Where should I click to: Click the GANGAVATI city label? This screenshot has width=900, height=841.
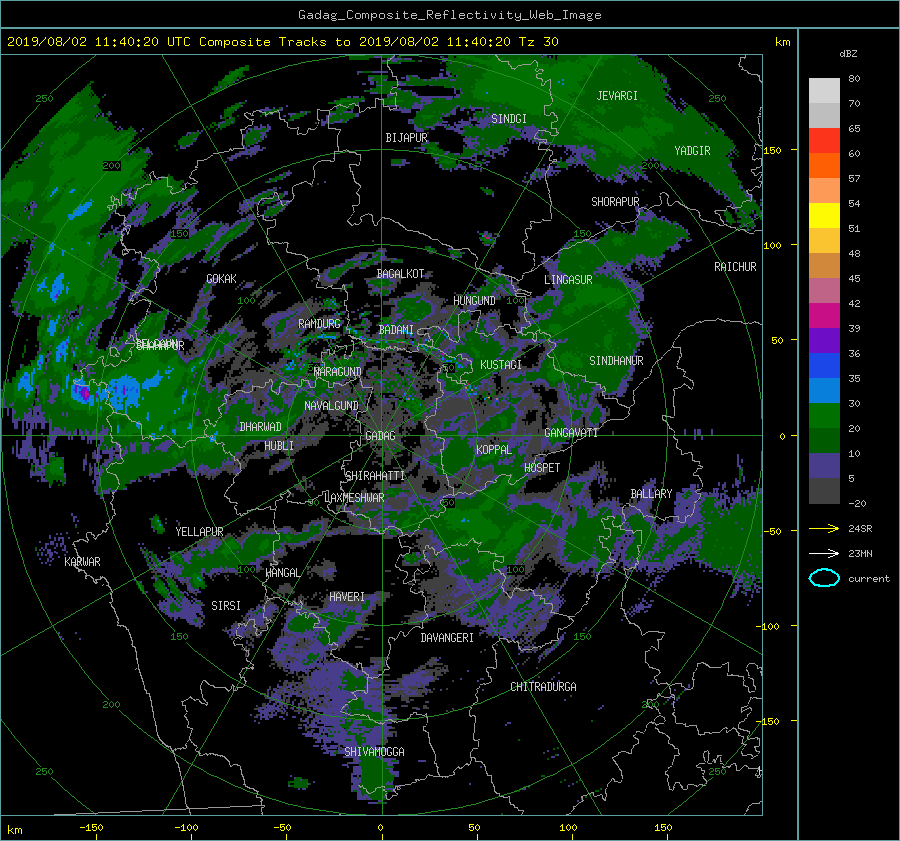pos(571,433)
